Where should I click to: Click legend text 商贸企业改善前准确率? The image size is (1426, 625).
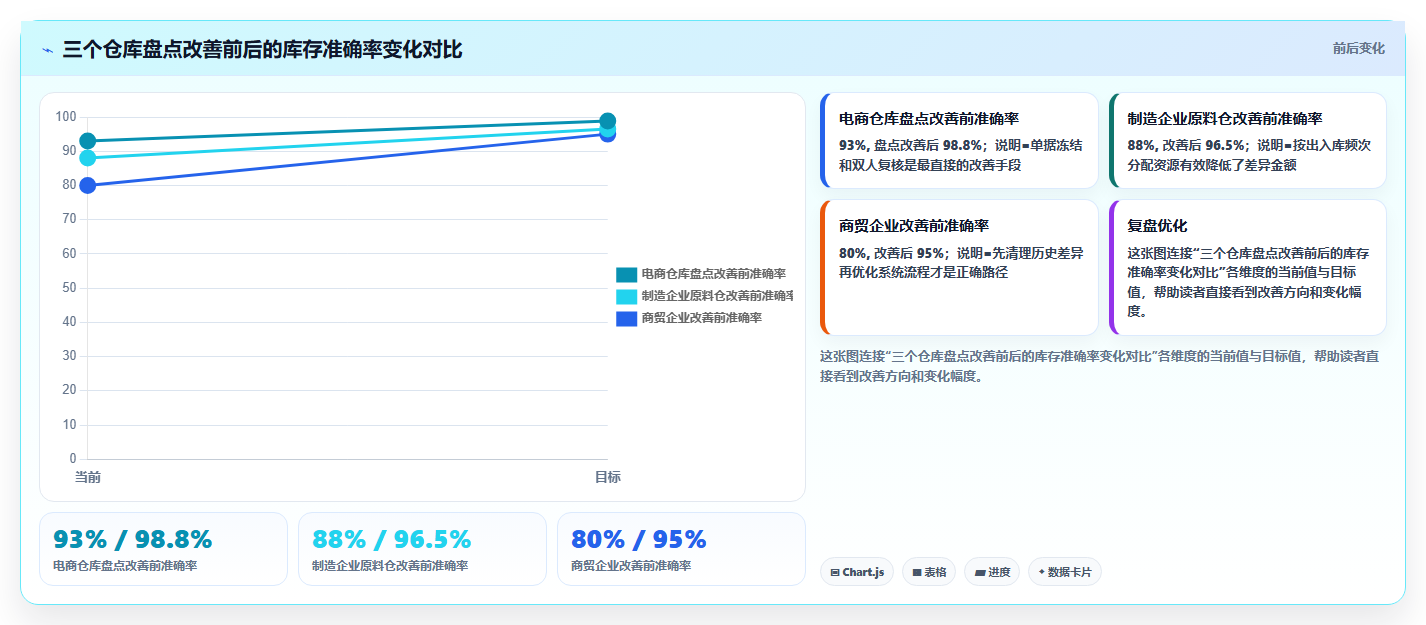[x=701, y=318]
